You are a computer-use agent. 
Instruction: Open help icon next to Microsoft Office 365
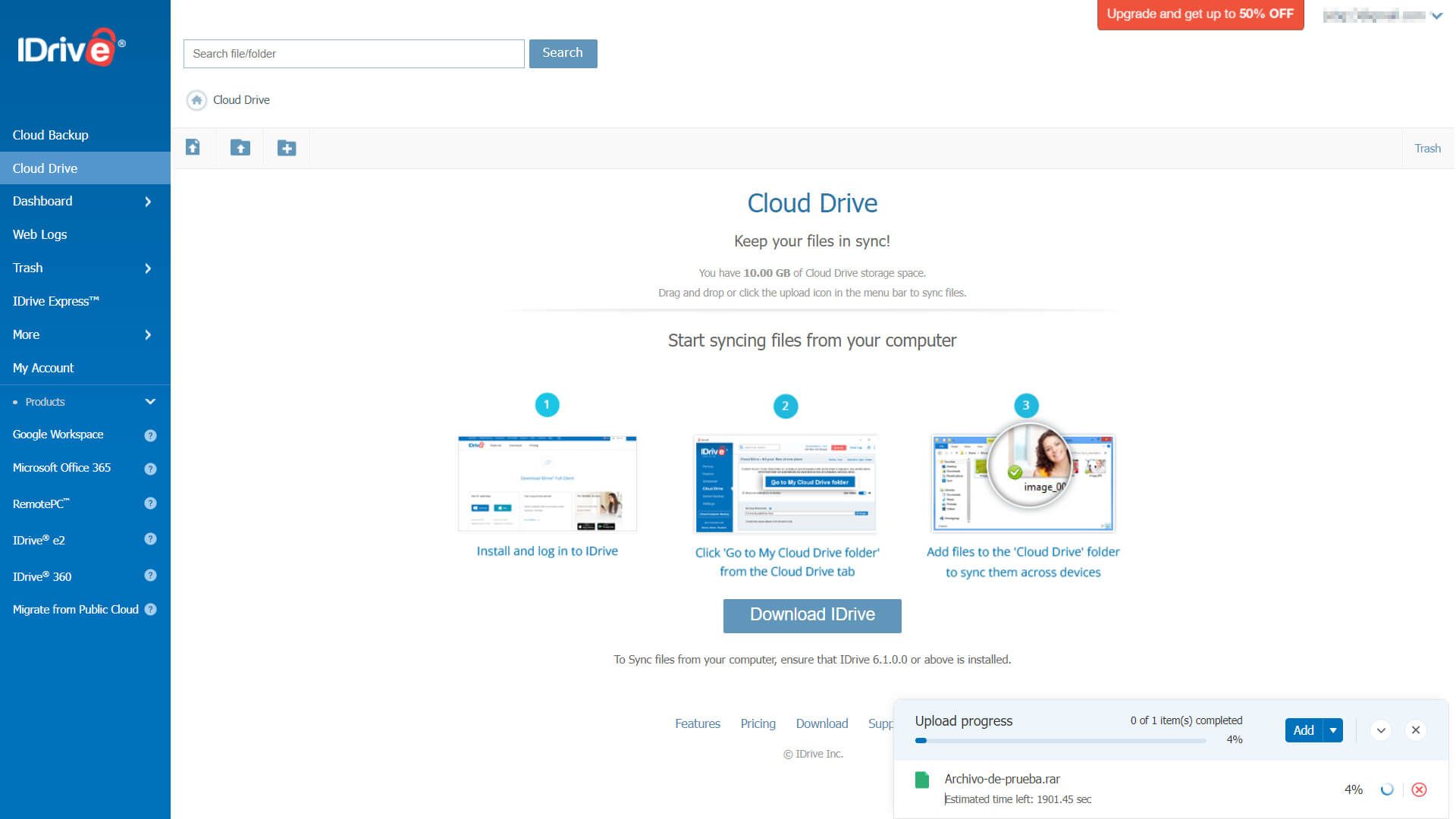[150, 469]
